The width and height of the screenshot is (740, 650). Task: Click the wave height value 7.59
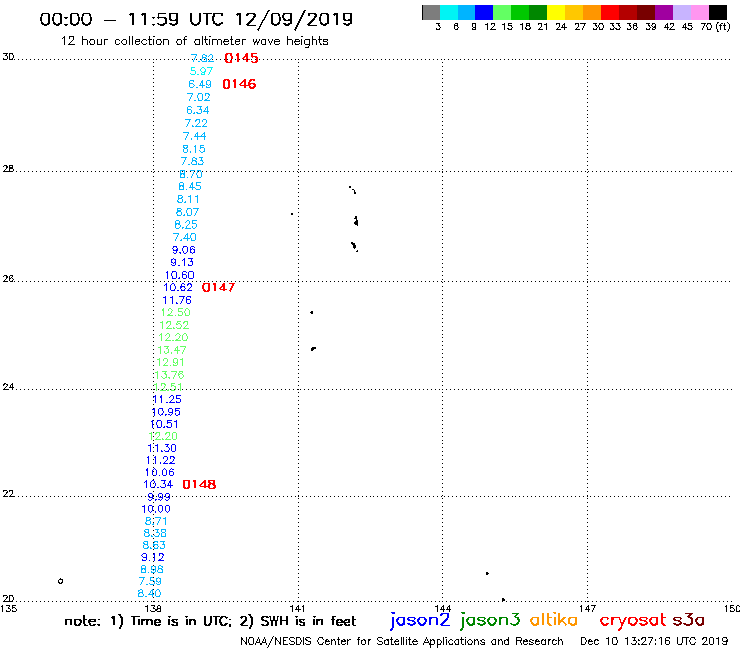pyautogui.click(x=150, y=582)
